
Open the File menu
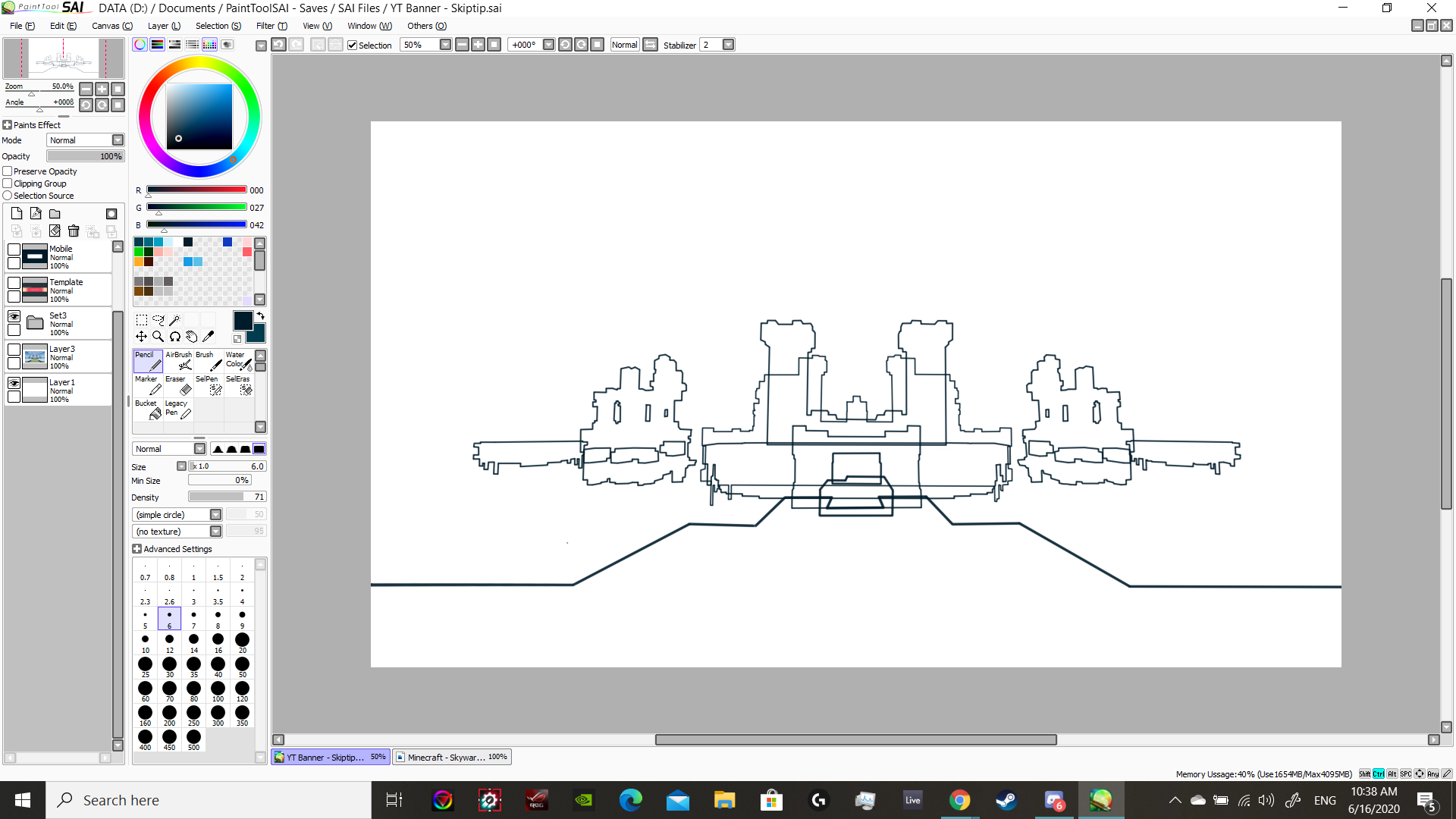tap(22, 26)
